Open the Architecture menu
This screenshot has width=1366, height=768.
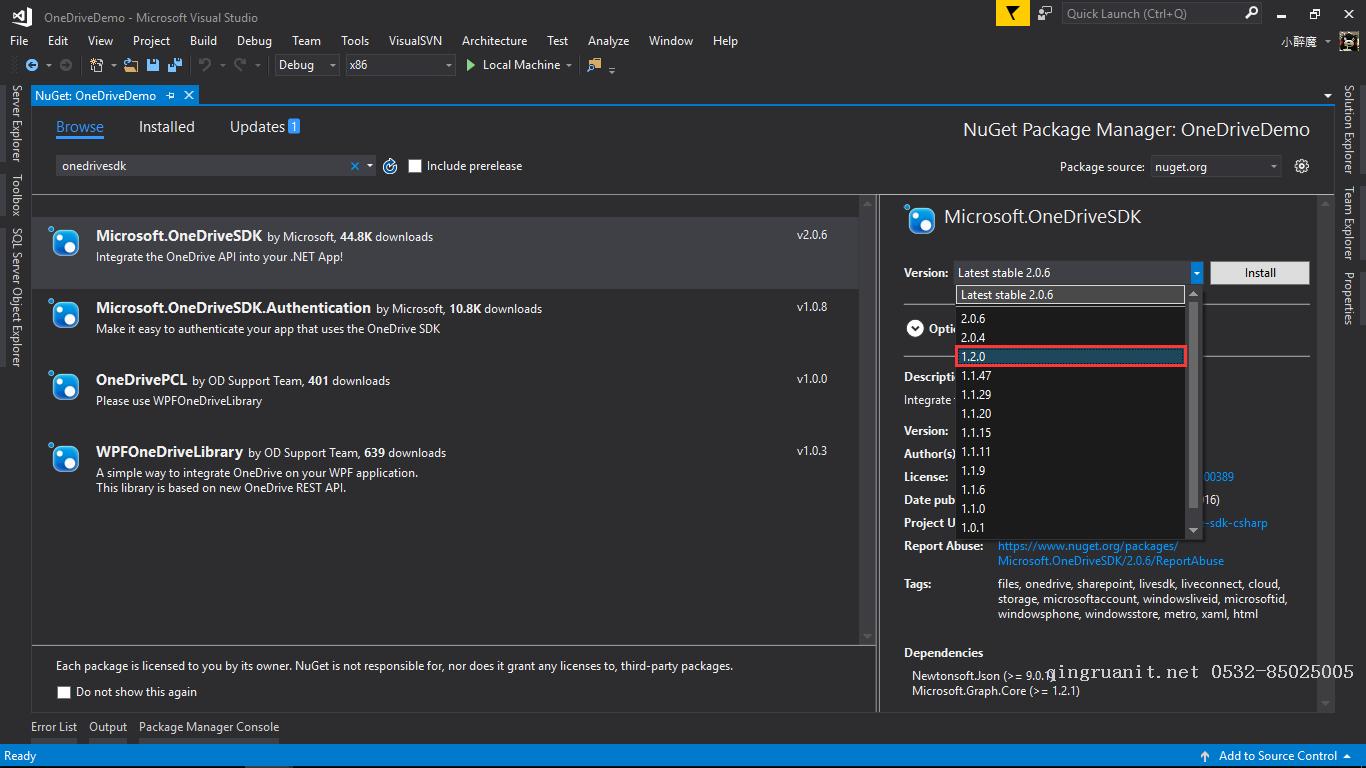[x=494, y=41]
